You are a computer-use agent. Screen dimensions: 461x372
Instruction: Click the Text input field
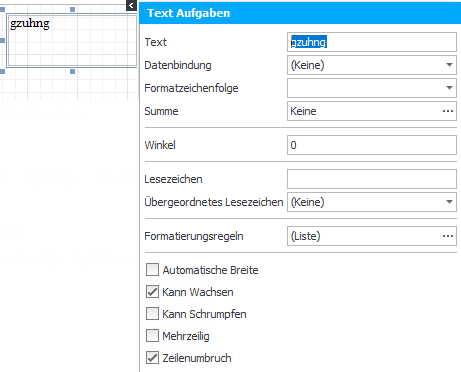(372, 42)
